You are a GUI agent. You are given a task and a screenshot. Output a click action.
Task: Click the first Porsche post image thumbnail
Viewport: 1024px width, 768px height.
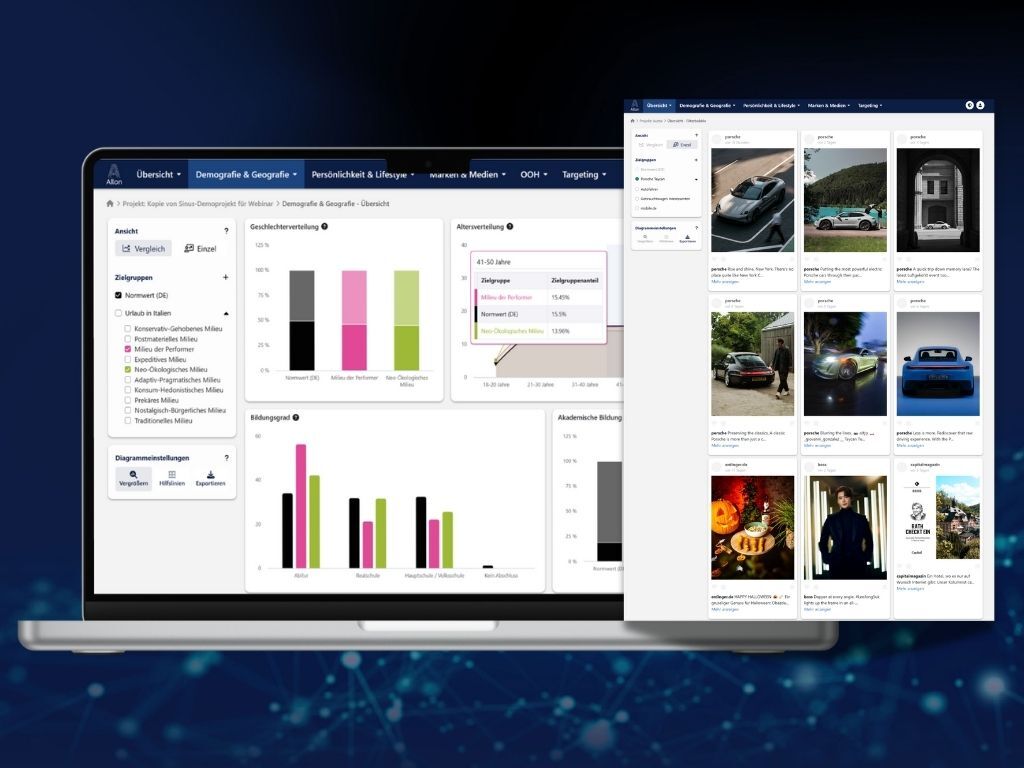752,200
